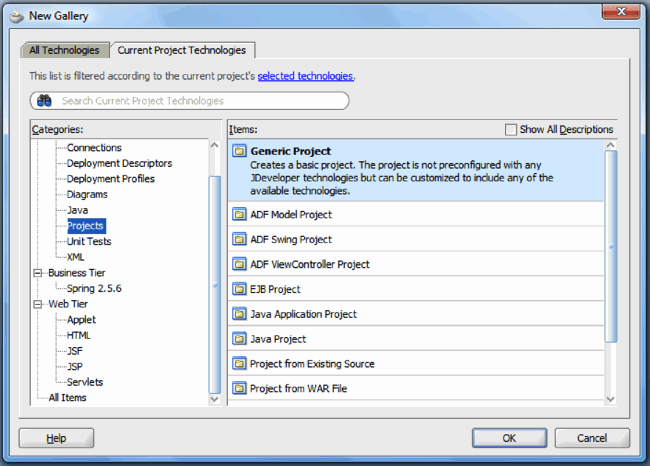The width and height of the screenshot is (650, 466).
Task: Select Business Tier label
Action: (x=77, y=273)
